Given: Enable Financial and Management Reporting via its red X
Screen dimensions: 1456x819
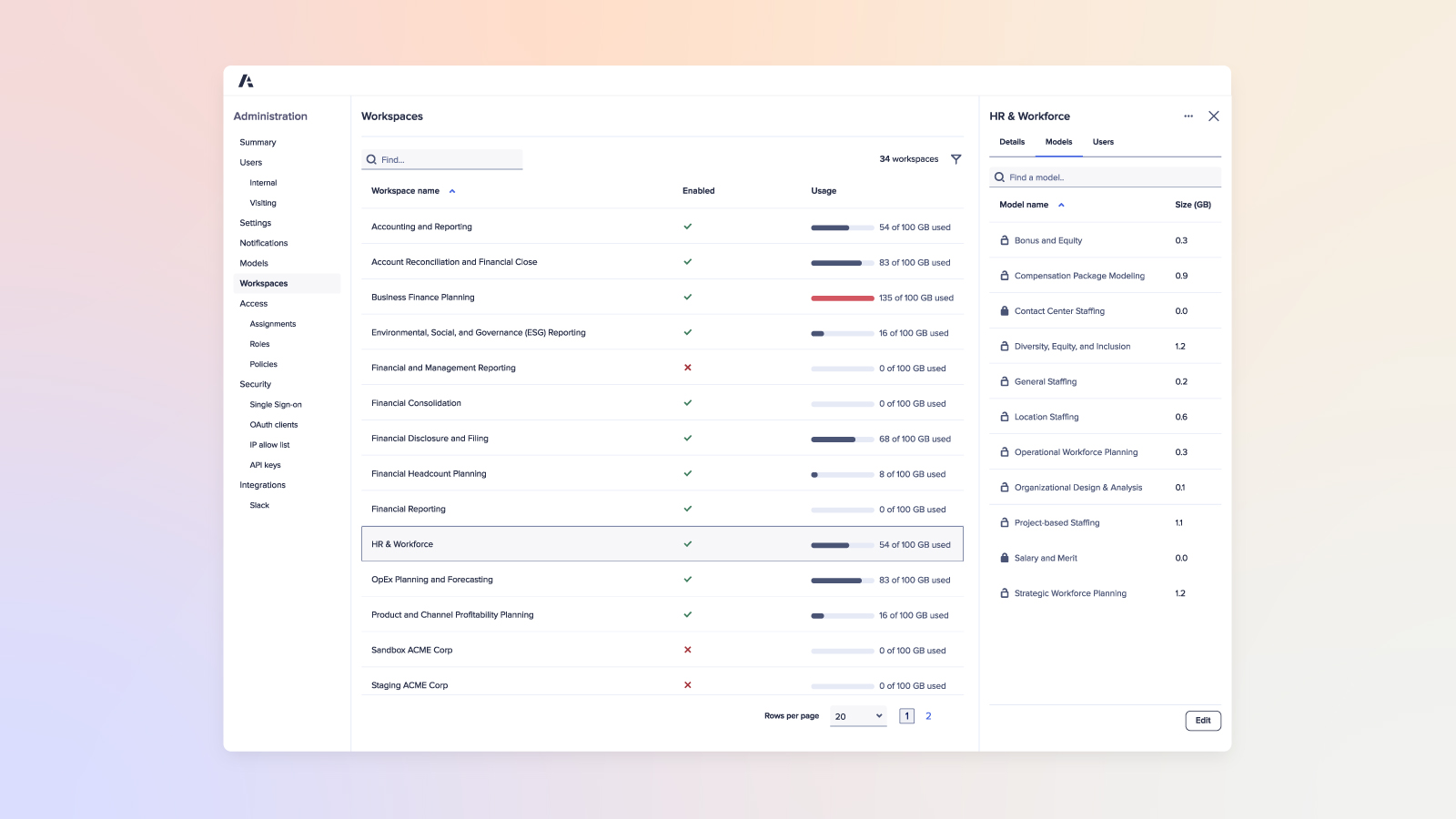Looking at the screenshot, I should pos(688,368).
